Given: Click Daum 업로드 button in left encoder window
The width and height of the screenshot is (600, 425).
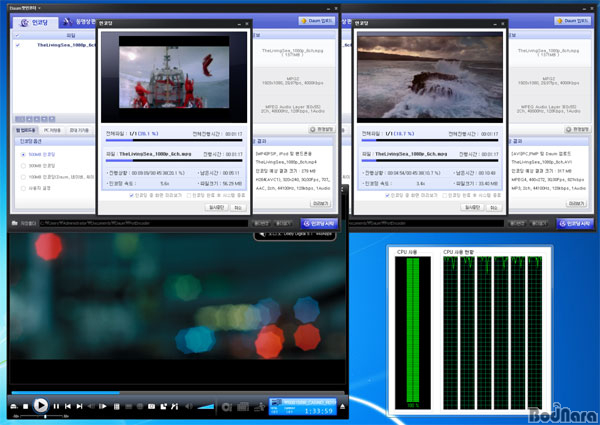Looking at the screenshot, I should point(317,21).
